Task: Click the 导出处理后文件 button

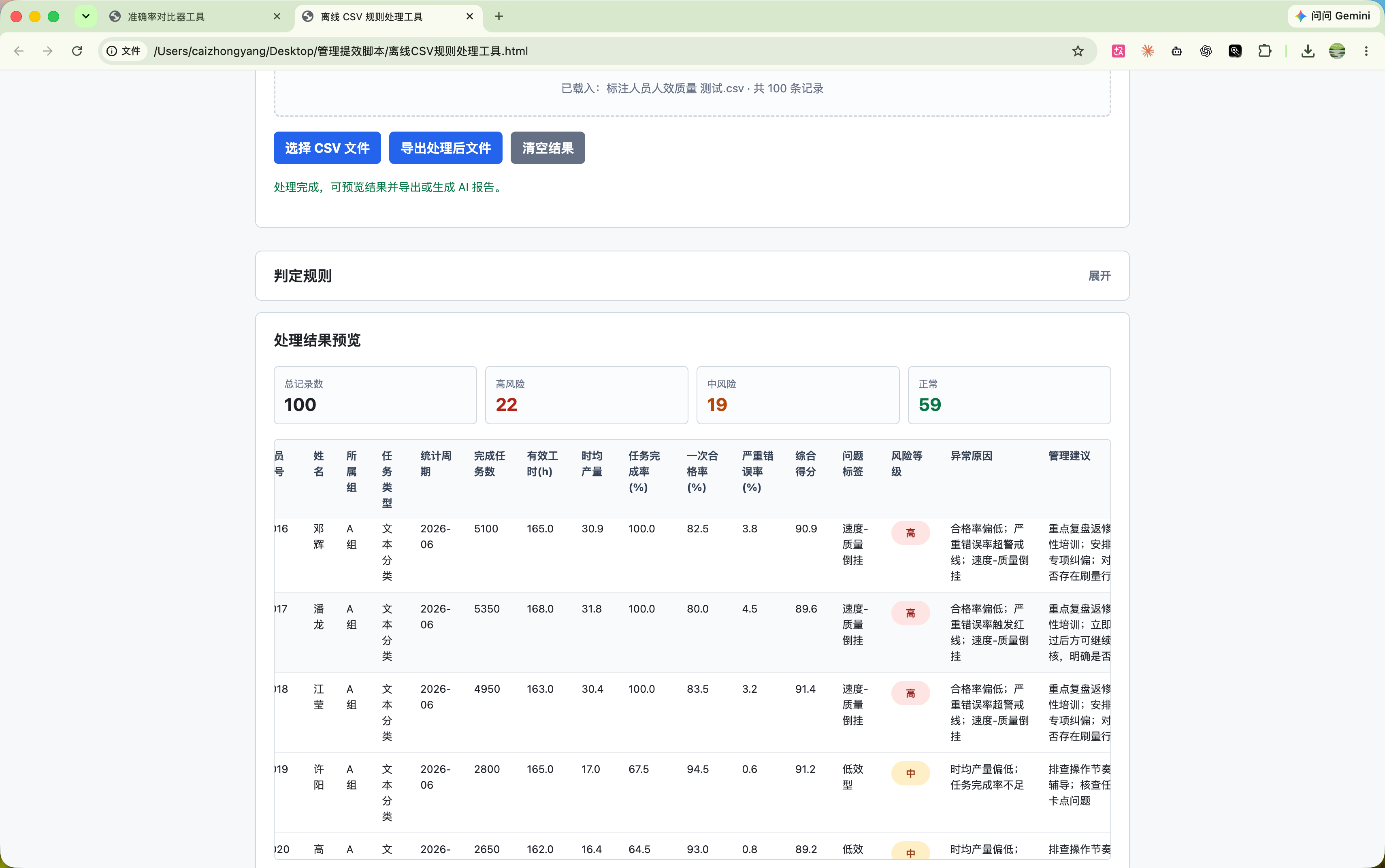Action: [445, 147]
